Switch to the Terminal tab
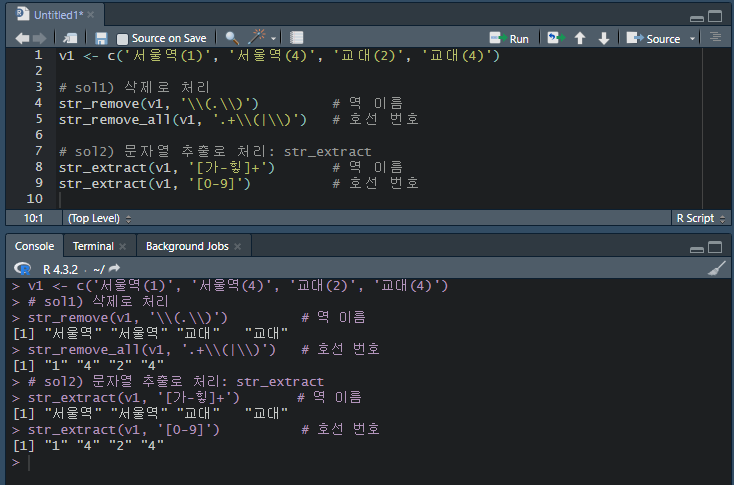Screen dimensions: 734x485 point(93,246)
